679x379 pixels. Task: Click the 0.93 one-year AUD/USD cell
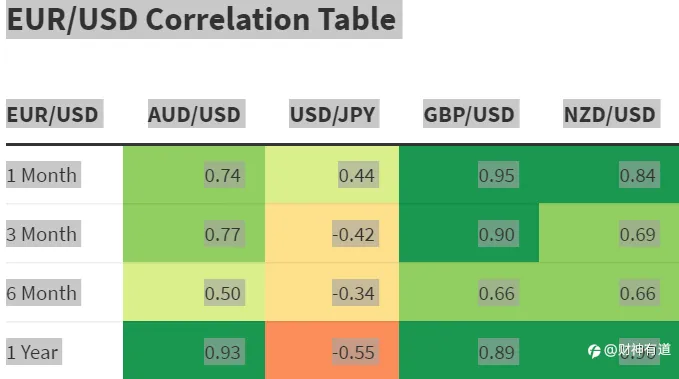tap(194, 350)
